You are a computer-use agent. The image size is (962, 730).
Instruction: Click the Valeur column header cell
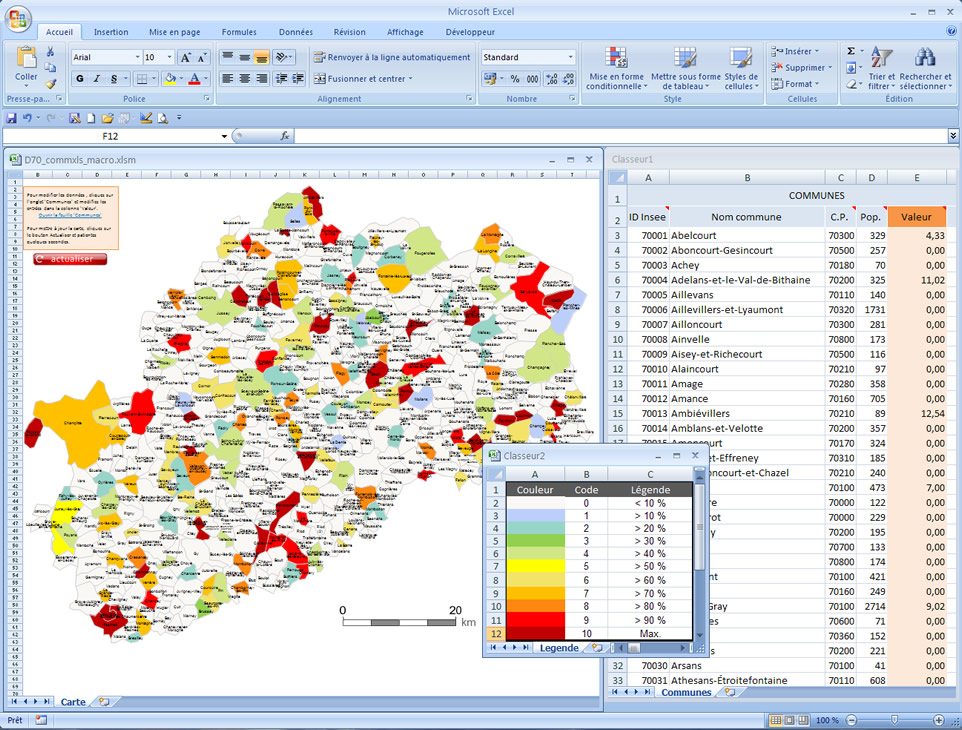click(916, 217)
